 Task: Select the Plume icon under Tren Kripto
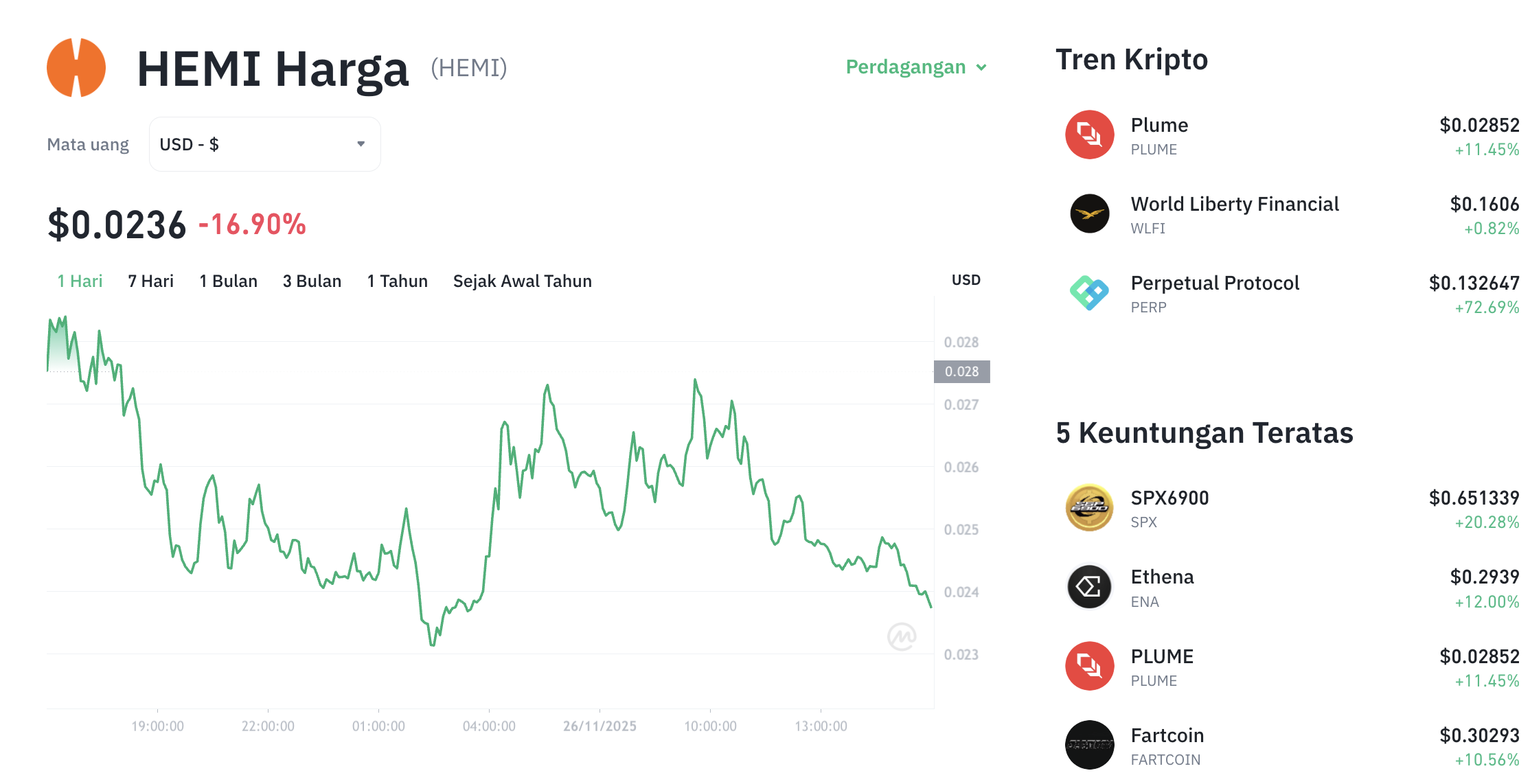point(1089,135)
